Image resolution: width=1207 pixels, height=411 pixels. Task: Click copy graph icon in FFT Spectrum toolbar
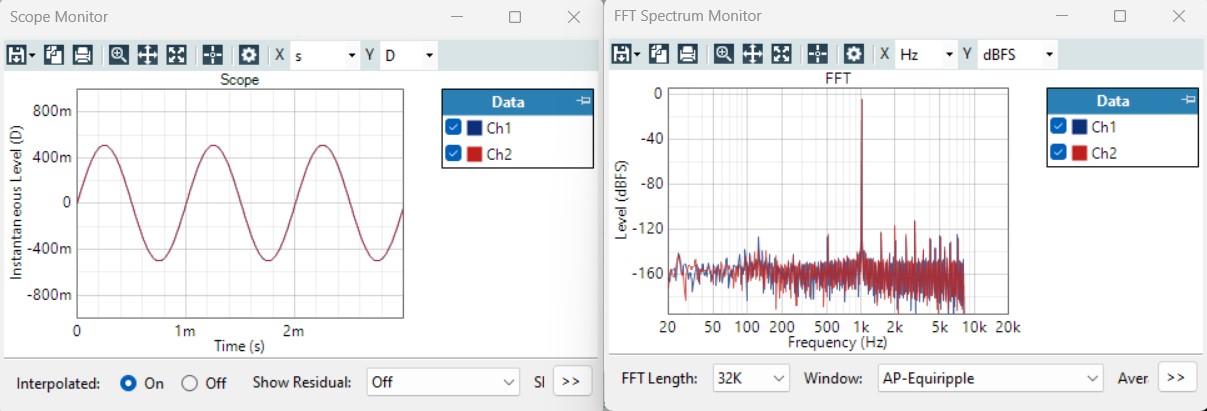pos(659,54)
